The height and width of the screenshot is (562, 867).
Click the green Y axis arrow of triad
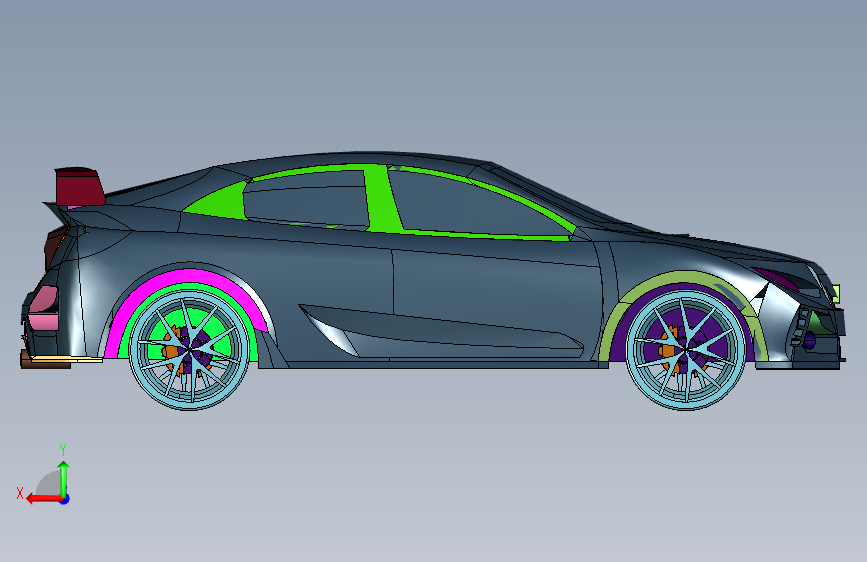click(64, 478)
